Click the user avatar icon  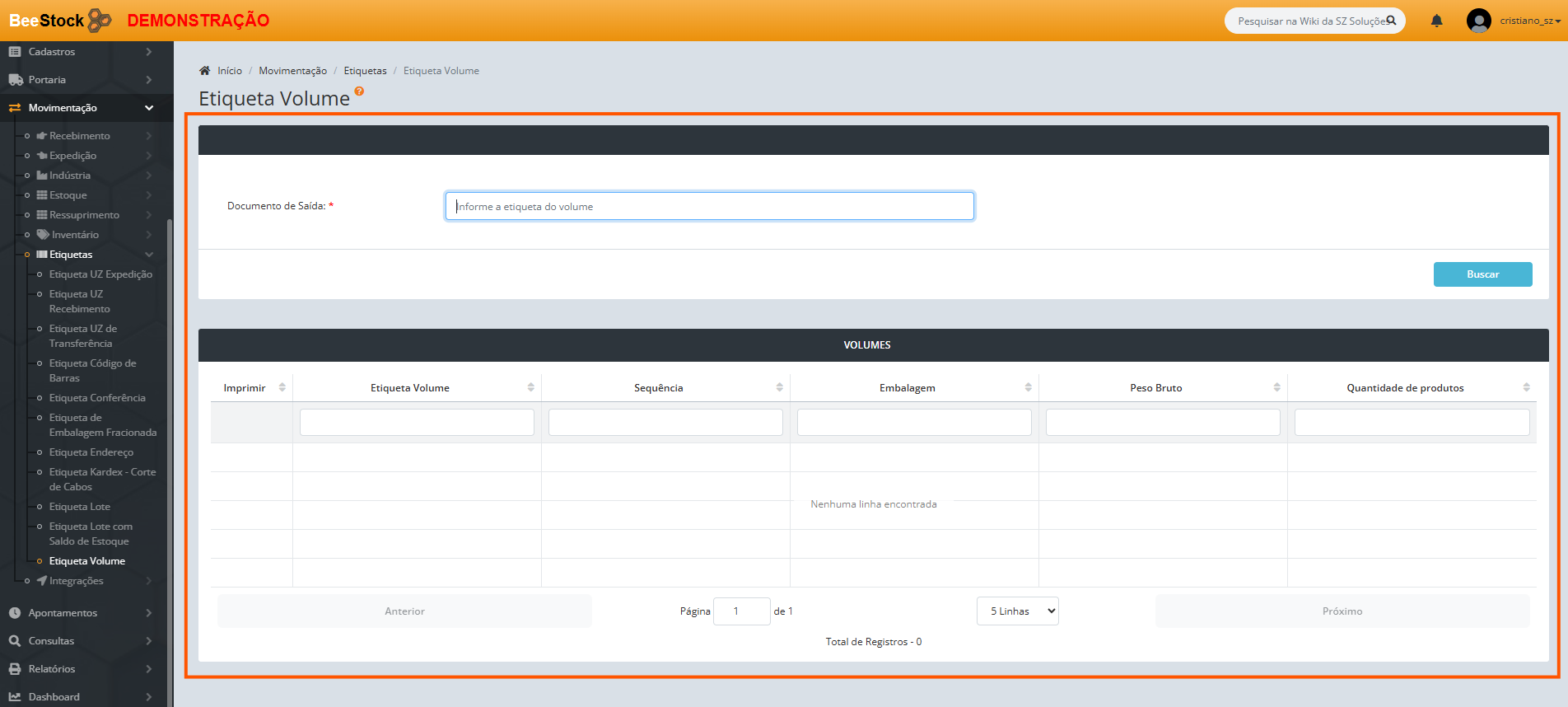pyautogui.click(x=1478, y=21)
